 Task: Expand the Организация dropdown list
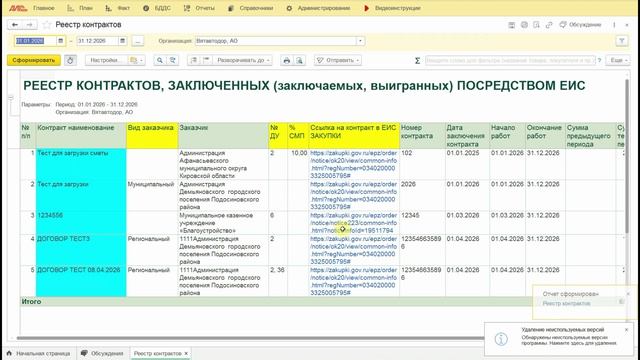(360, 41)
